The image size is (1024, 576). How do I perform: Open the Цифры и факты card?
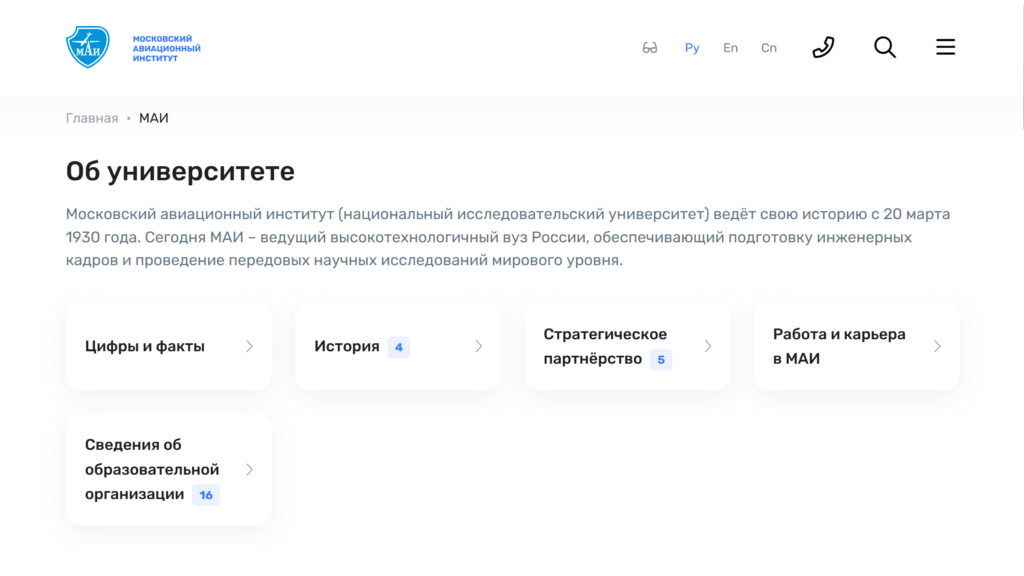168,346
